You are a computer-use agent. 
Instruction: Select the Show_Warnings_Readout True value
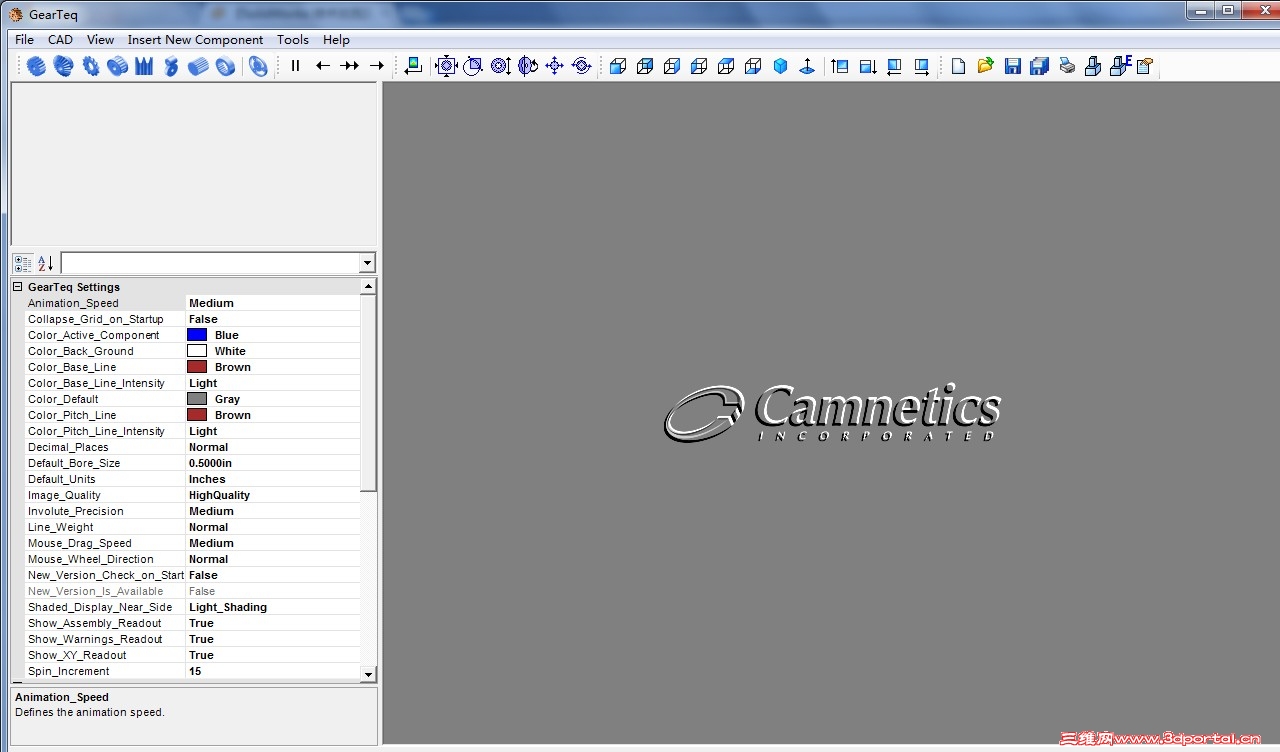point(272,639)
